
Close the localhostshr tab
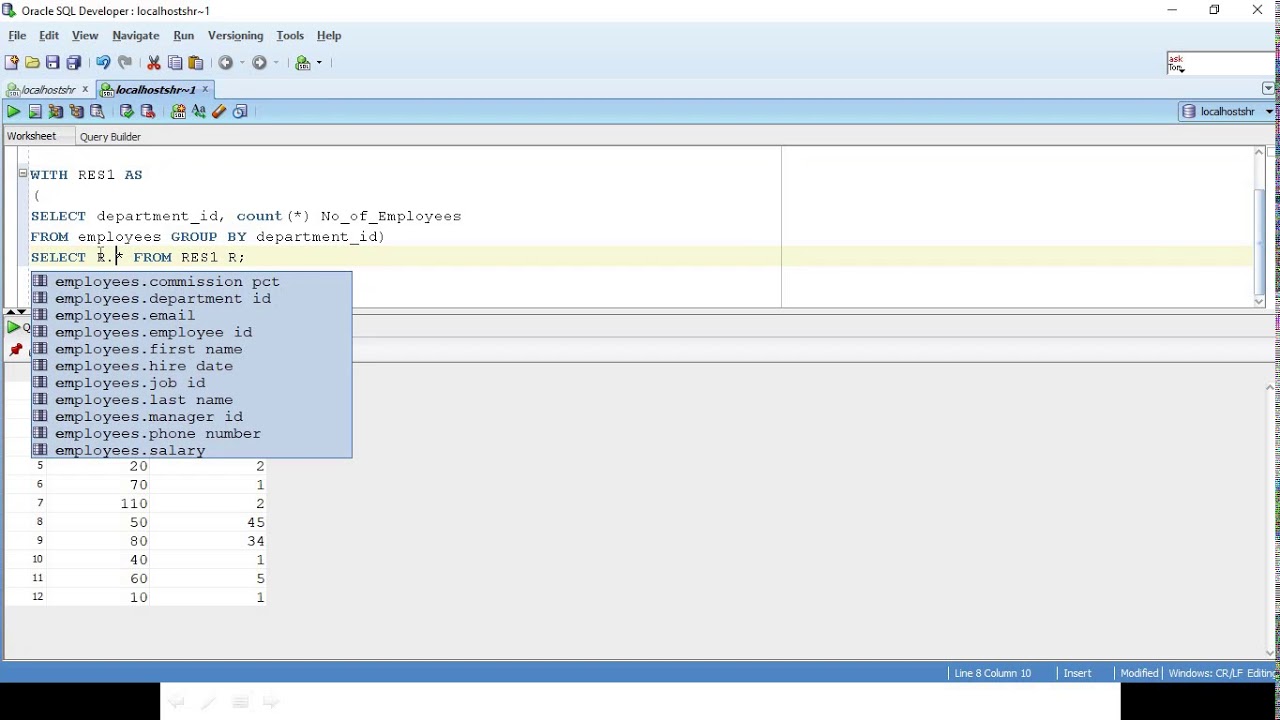coord(85,90)
